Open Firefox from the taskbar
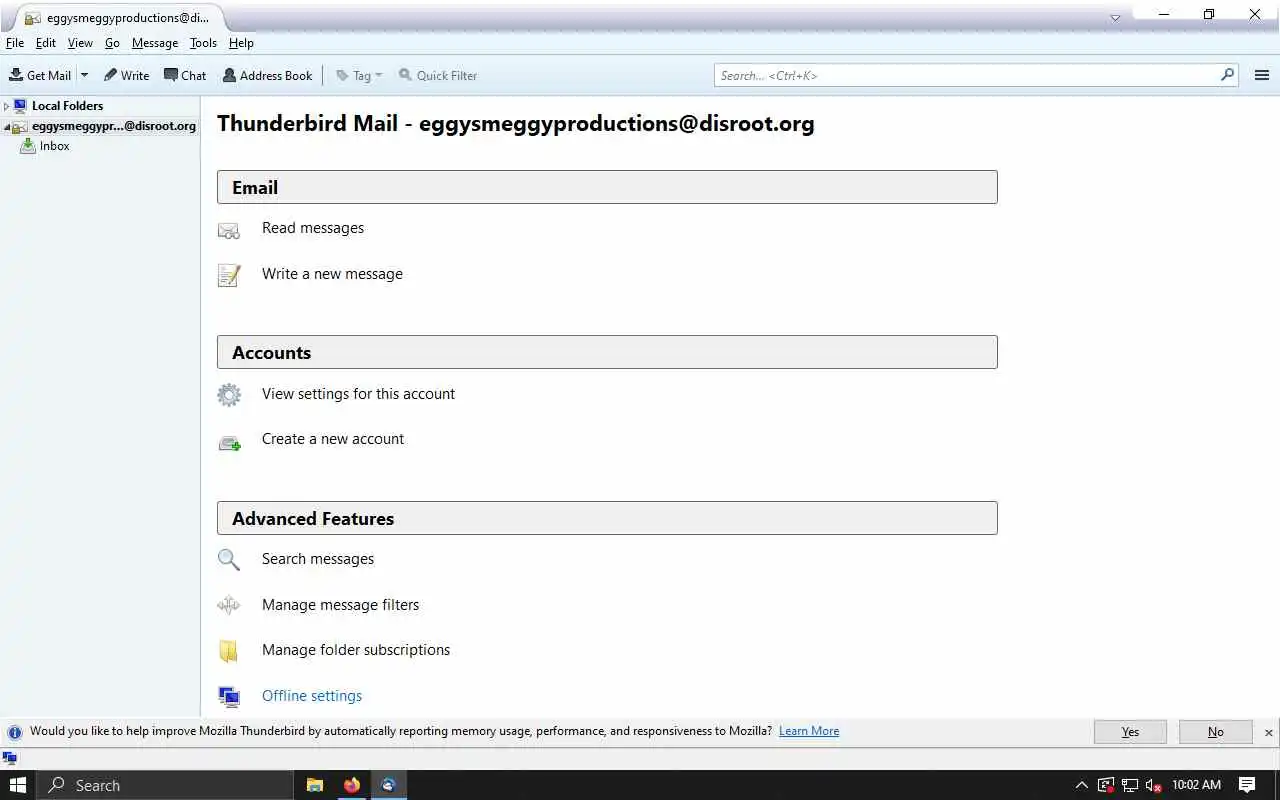This screenshot has width=1280, height=800. (351, 785)
